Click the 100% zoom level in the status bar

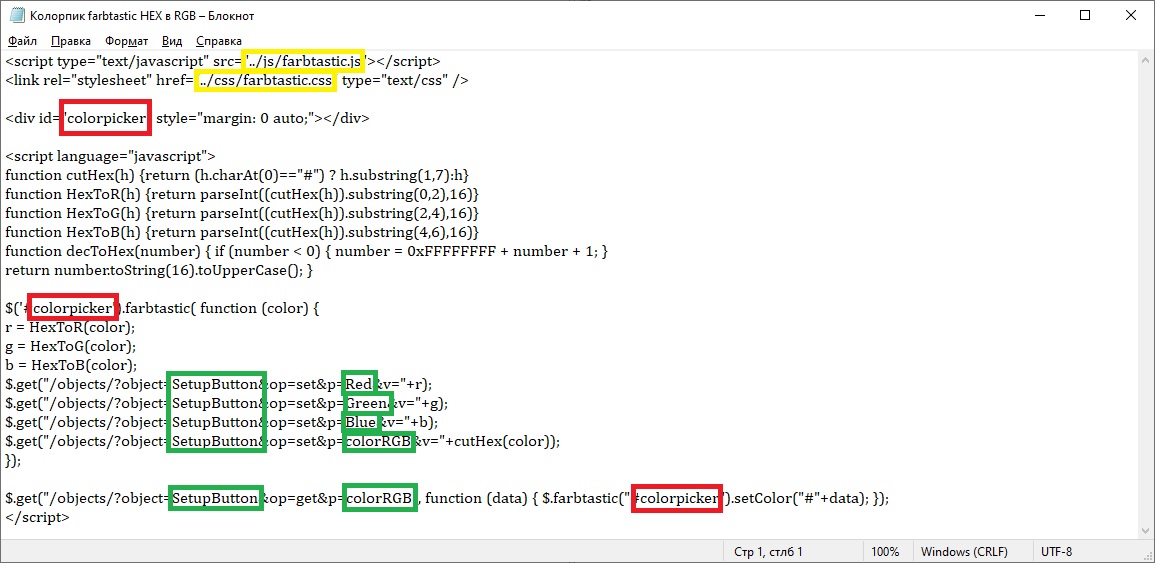[884, 551]
